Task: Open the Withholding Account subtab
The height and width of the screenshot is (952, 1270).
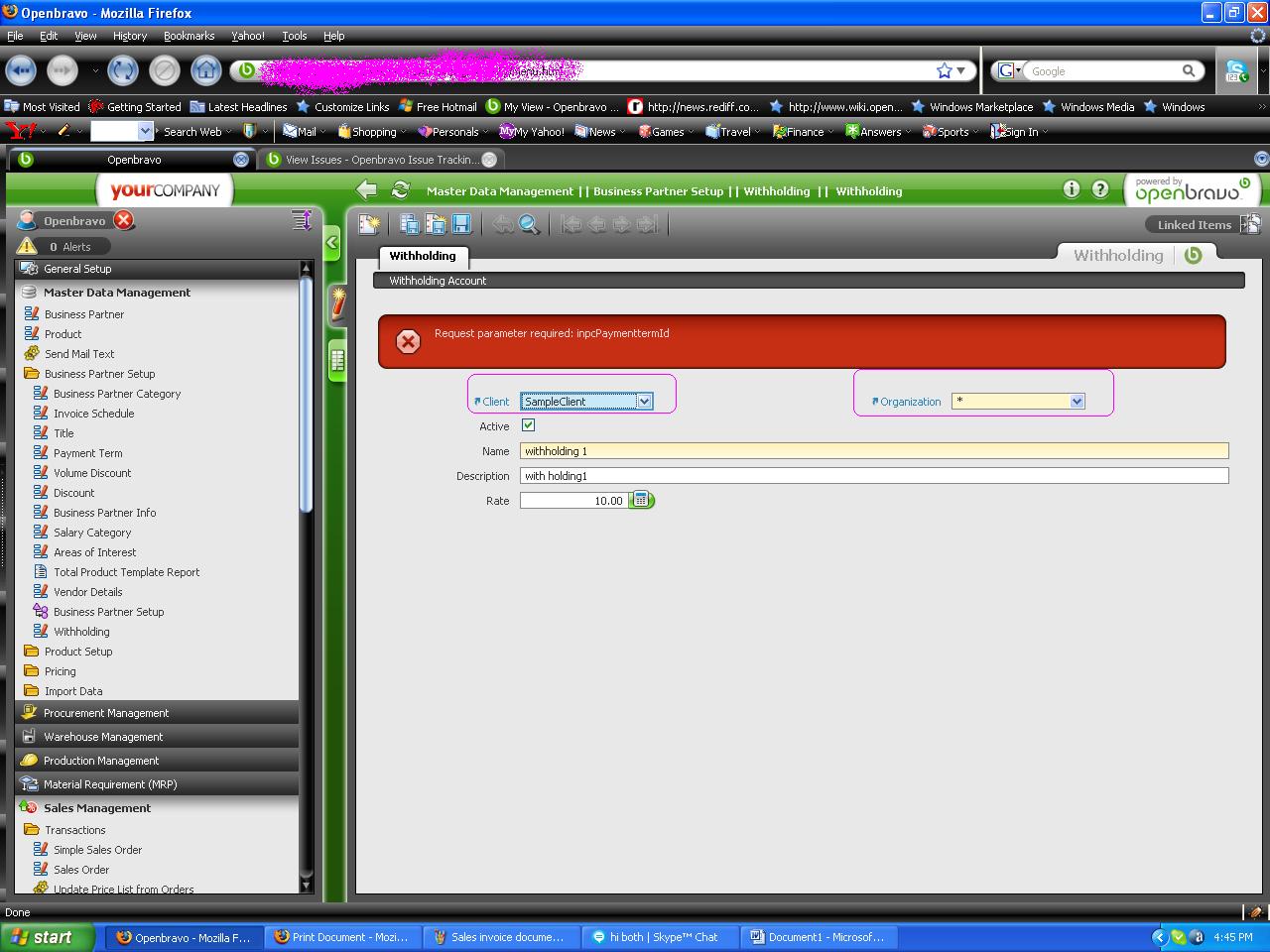Action: coord(438,281)
